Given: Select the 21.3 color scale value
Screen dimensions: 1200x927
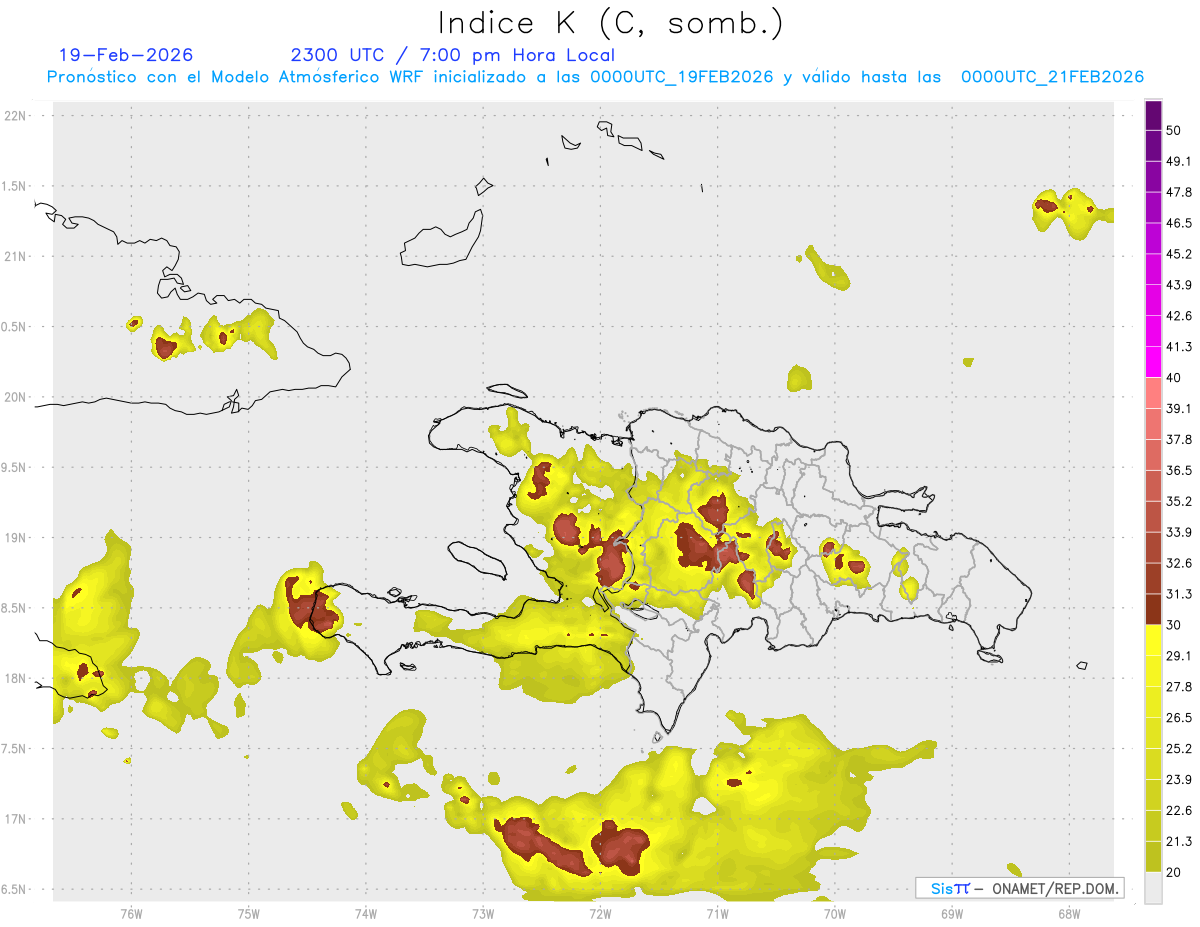Looking at the screenshot, I should click(x=1179, y=842).
